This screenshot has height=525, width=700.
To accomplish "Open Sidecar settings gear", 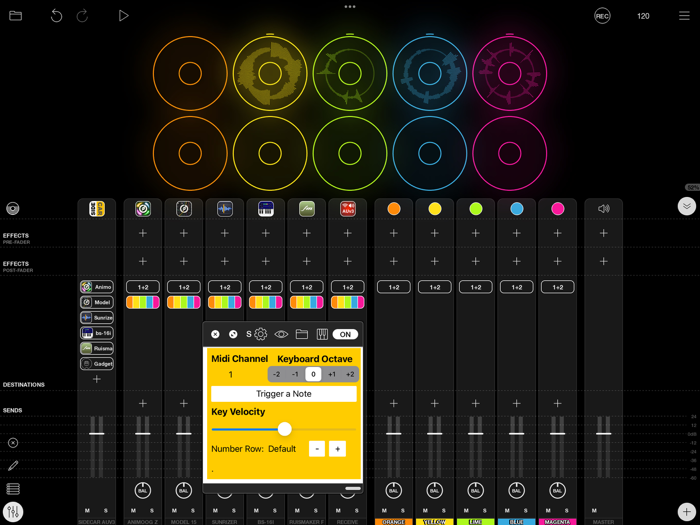I will (x=261, y=334).
